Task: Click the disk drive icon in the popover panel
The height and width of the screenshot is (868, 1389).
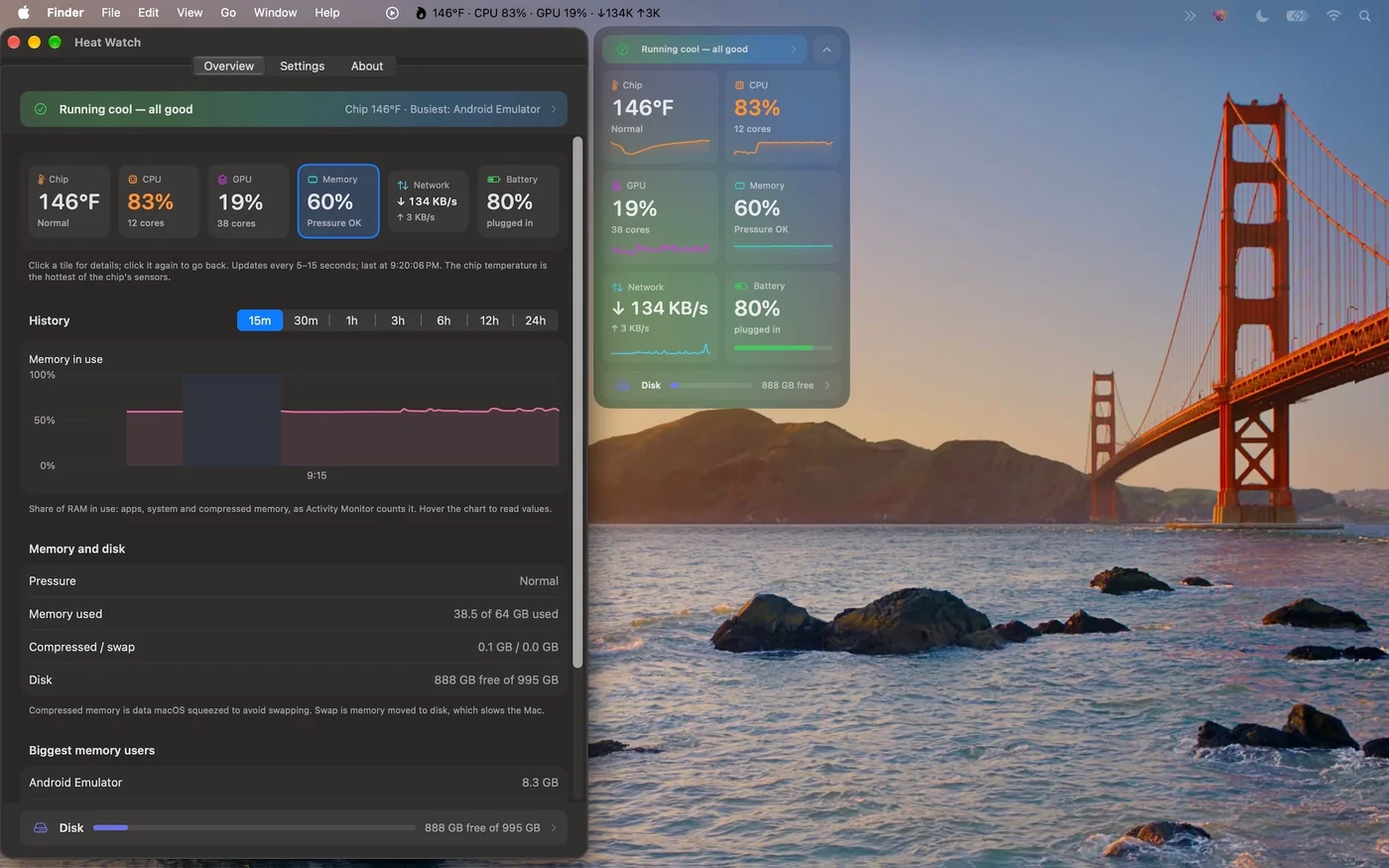Action: point(623,385)
